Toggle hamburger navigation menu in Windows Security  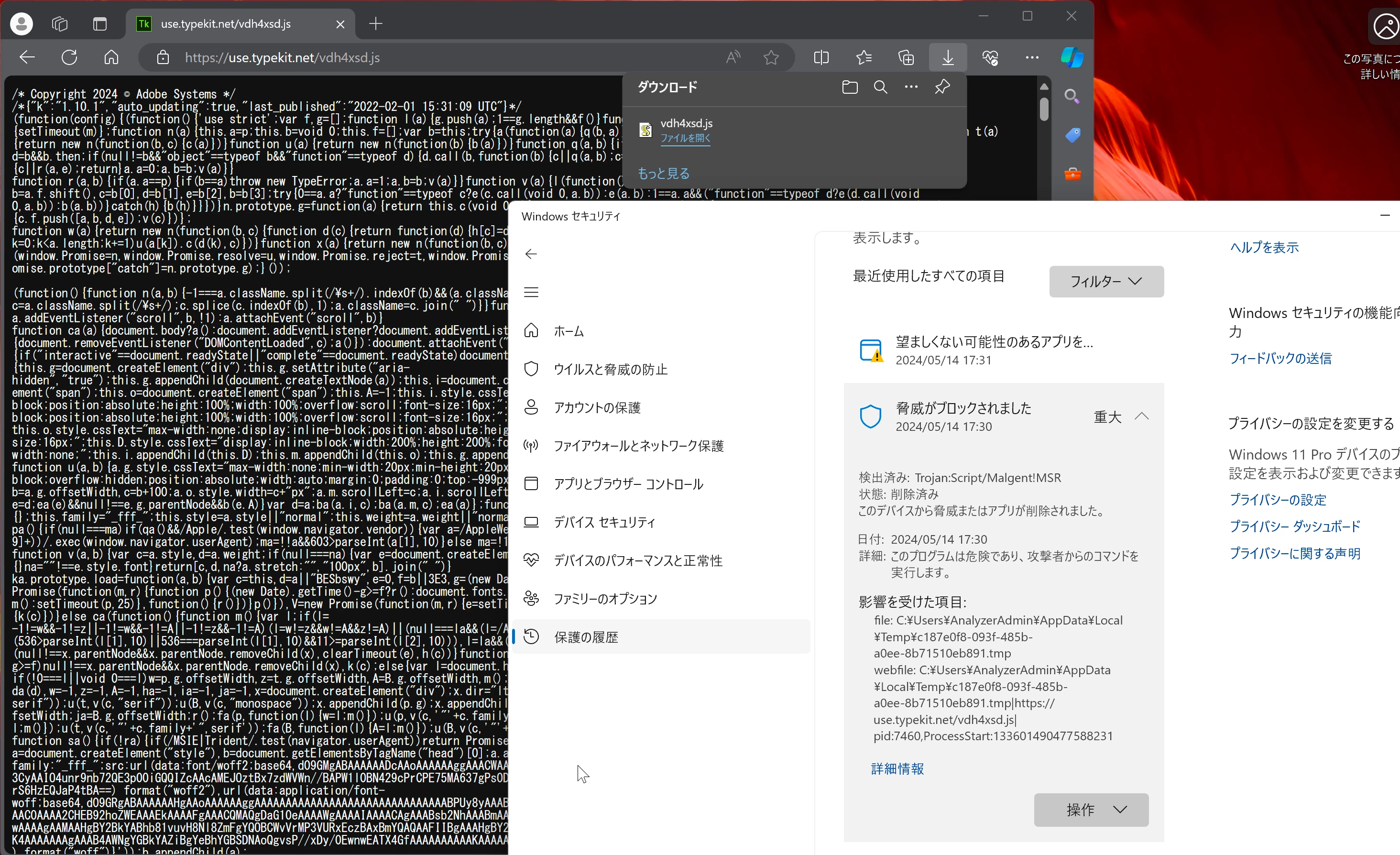coord(531,292)
